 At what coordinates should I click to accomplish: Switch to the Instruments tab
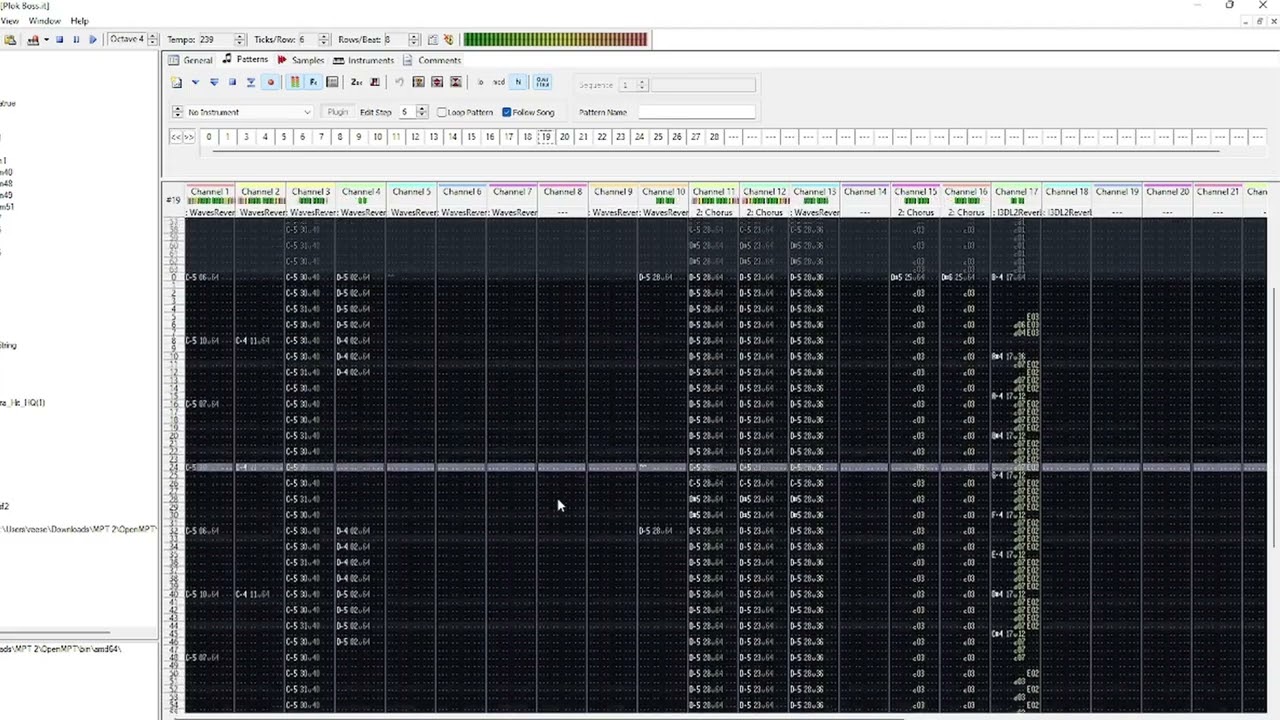pos(363,60)
